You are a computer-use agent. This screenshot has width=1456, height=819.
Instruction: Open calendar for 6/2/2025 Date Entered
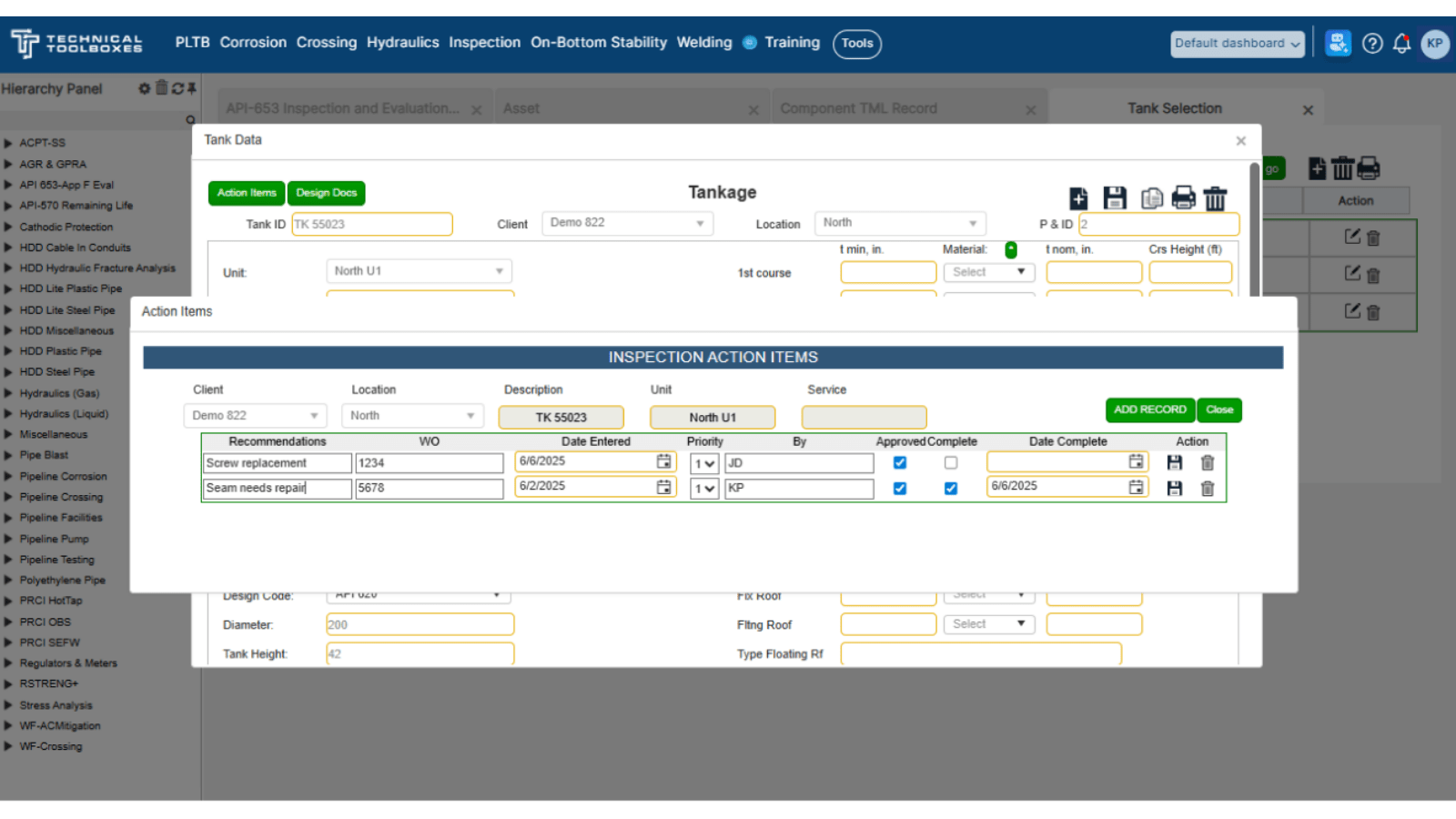664,487
